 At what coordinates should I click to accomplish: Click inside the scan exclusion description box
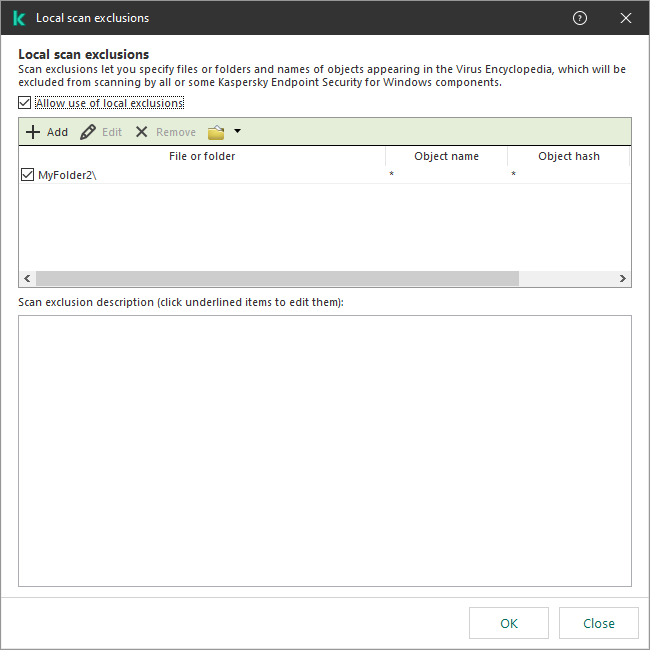(325, 451)
